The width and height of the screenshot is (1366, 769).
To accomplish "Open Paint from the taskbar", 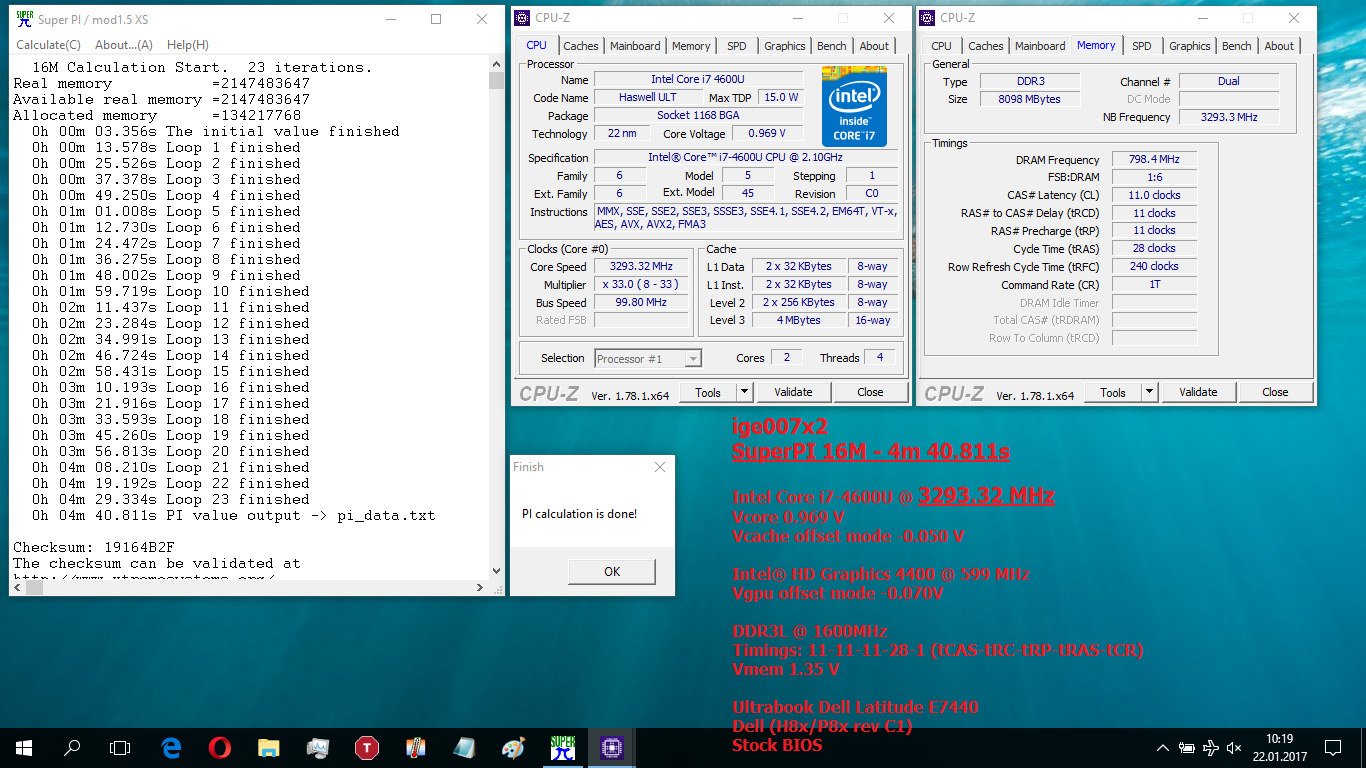I will click(513, 747).
